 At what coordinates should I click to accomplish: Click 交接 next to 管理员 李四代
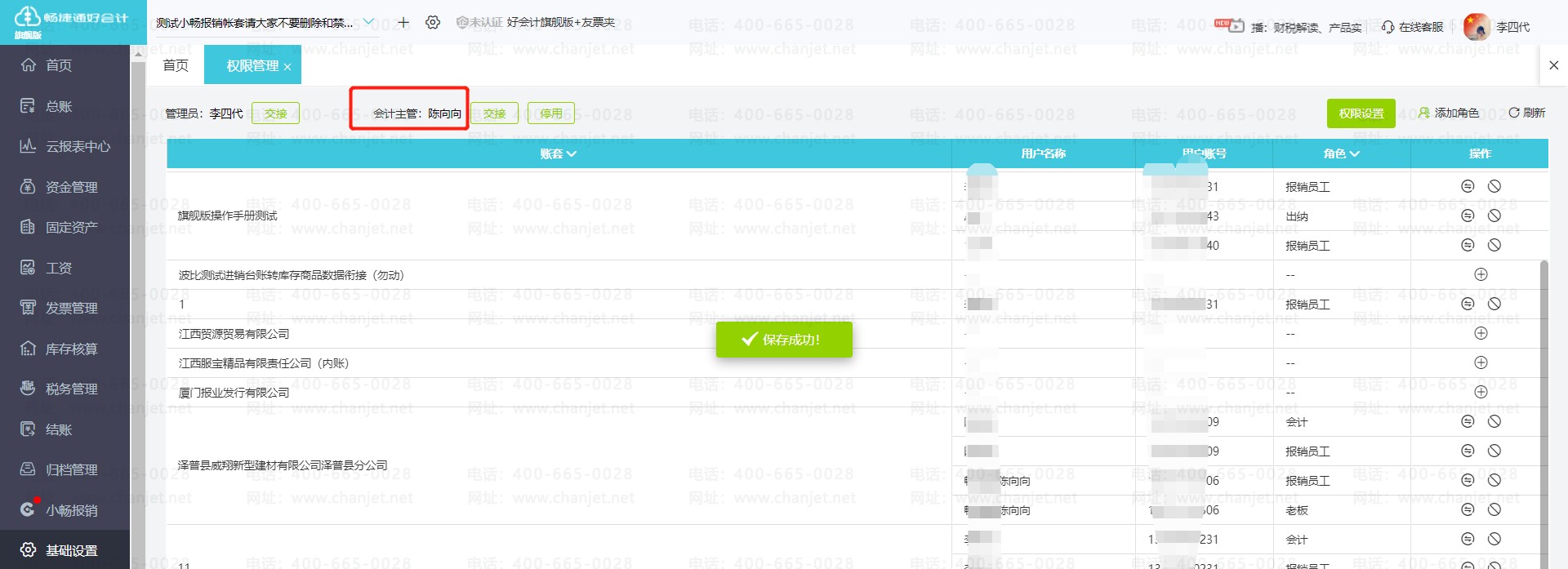[x=275, y=113]
